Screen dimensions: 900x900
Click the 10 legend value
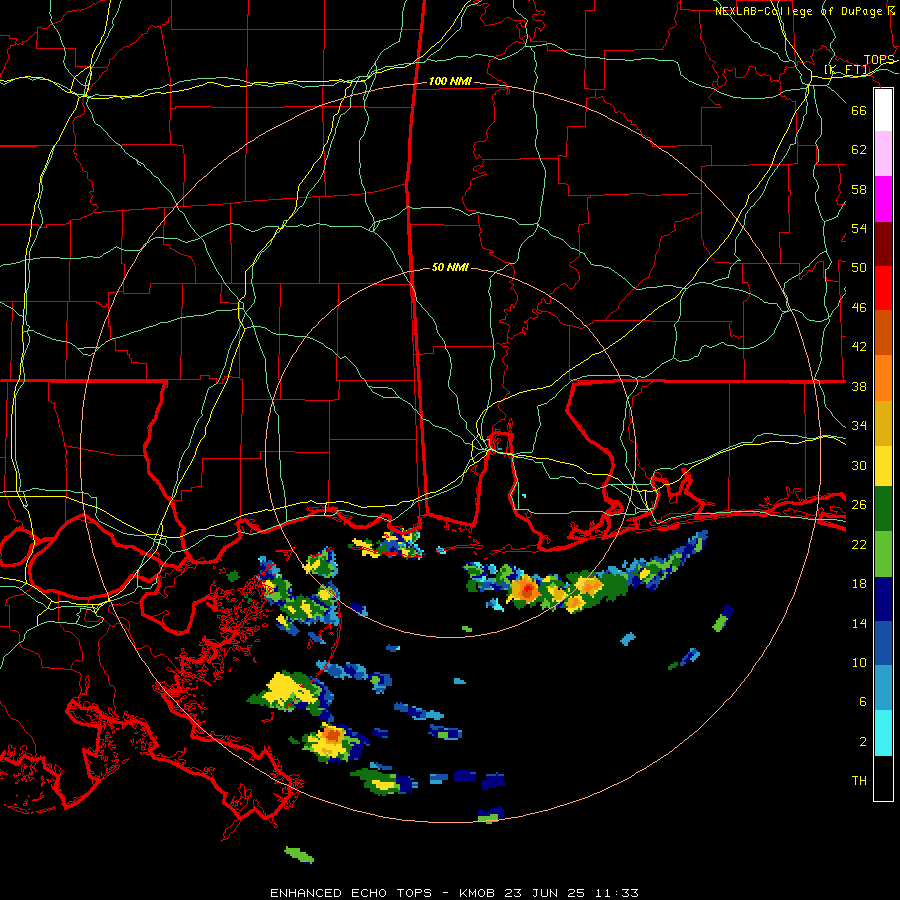pos(859,662)
